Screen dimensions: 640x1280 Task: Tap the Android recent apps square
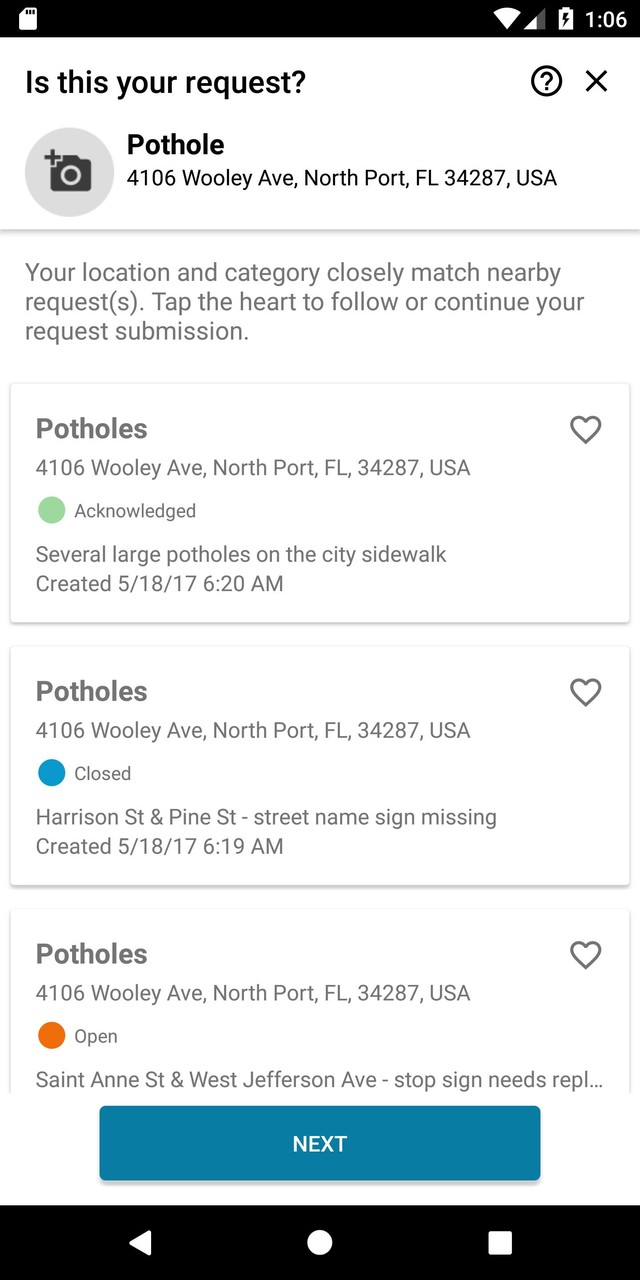500,1242
